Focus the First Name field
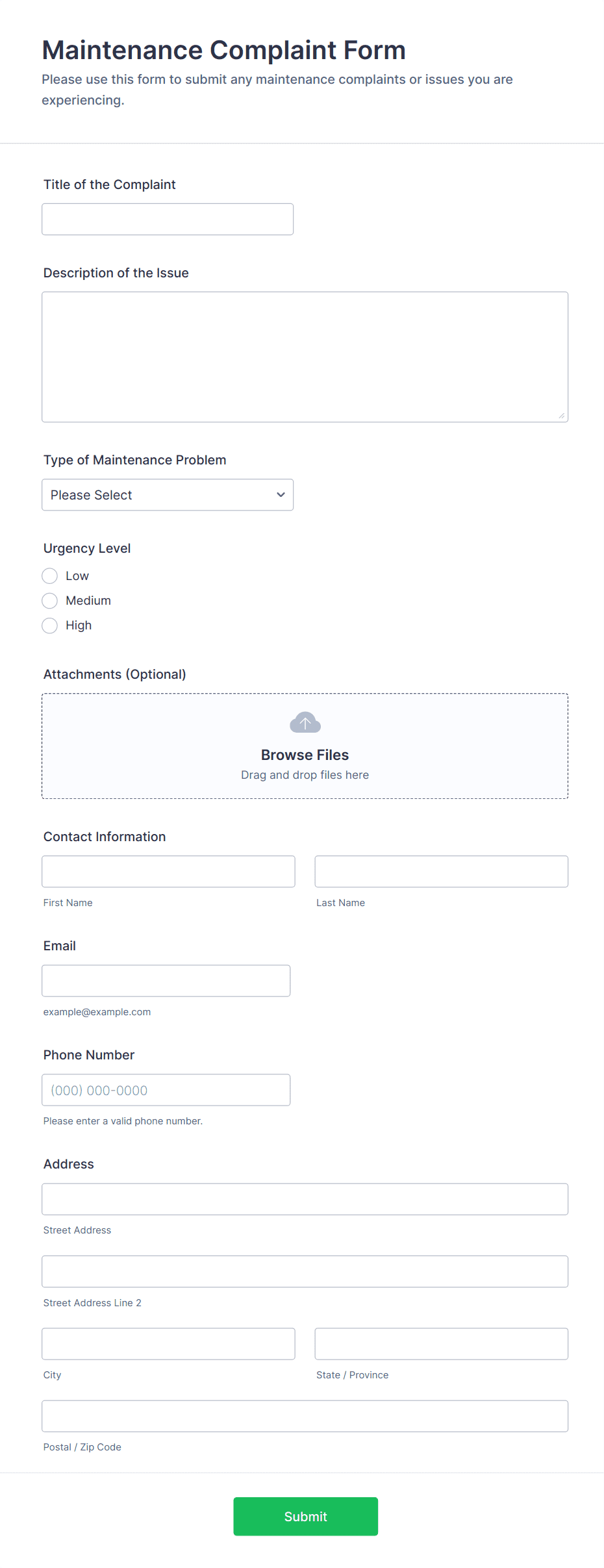Viewport: 604px width, 1568px height. tap(168, 871)
